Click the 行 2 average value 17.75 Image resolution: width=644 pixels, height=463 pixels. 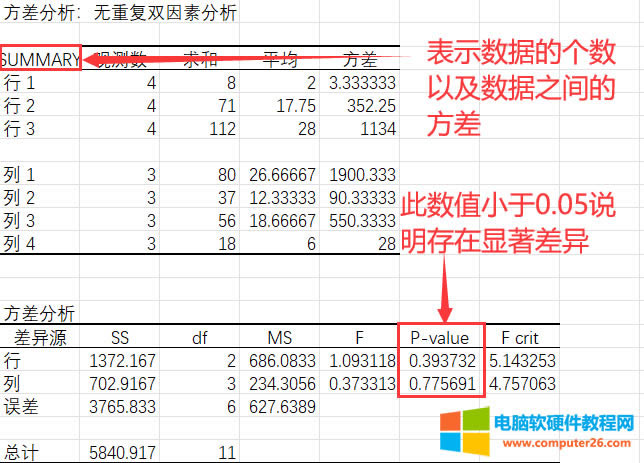tap(296, 106)
